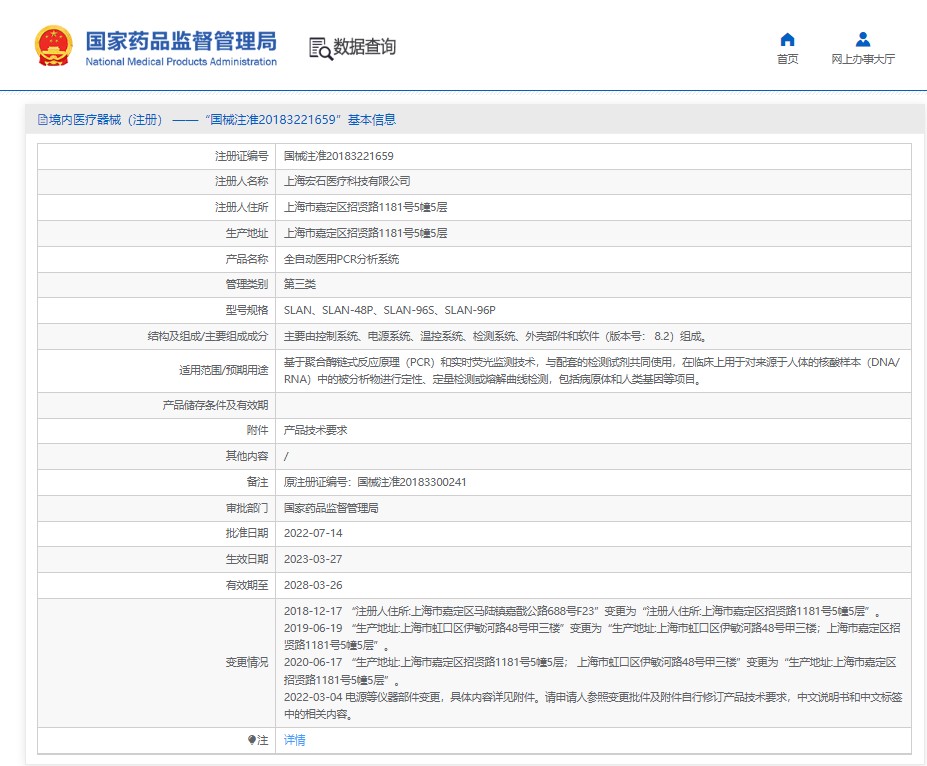Click the 注册人名称 label cell

tap(157, 181)
